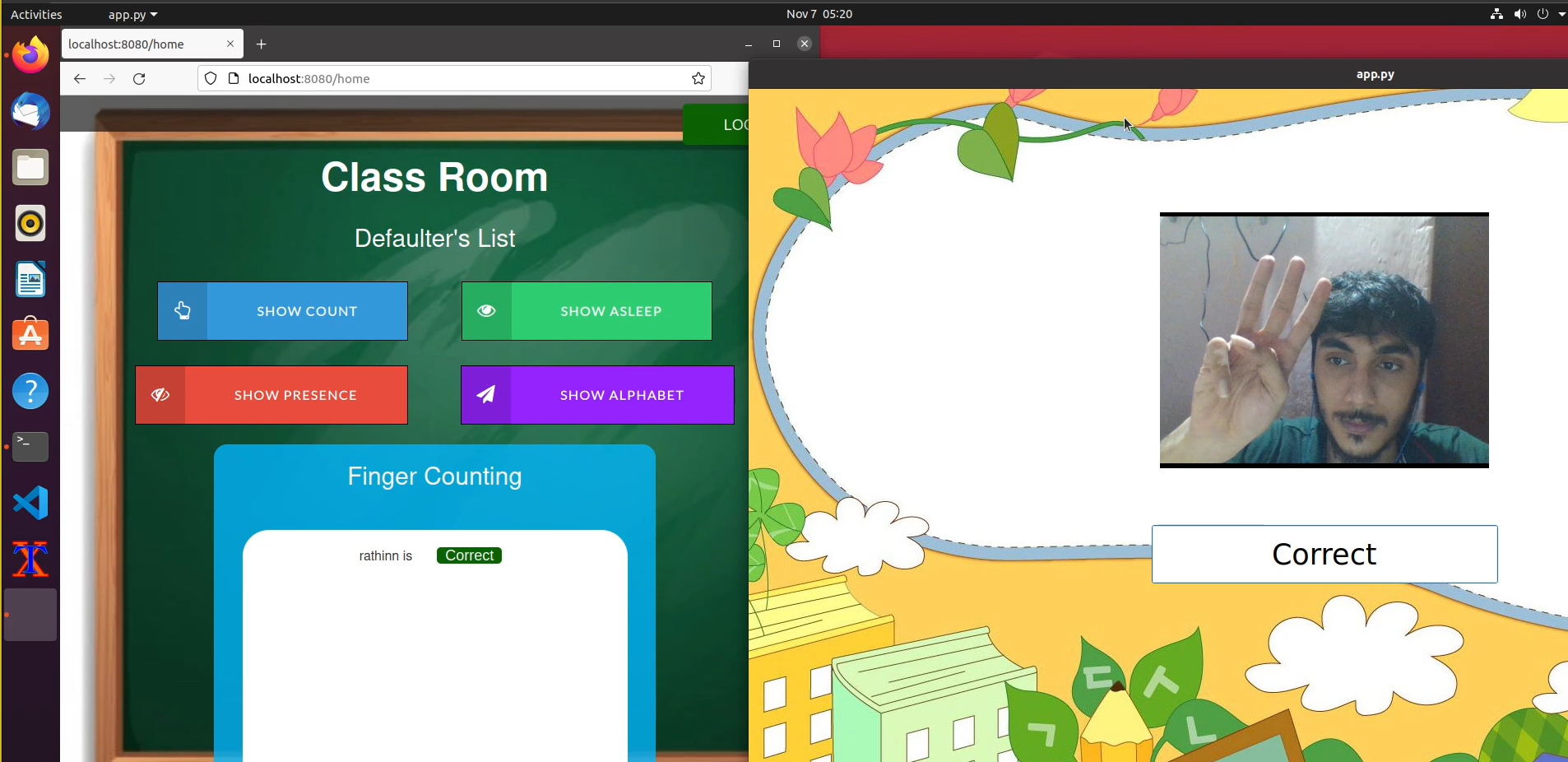
Task: Click the hand pointer icon on Show Count
Action: pos(183,311)
